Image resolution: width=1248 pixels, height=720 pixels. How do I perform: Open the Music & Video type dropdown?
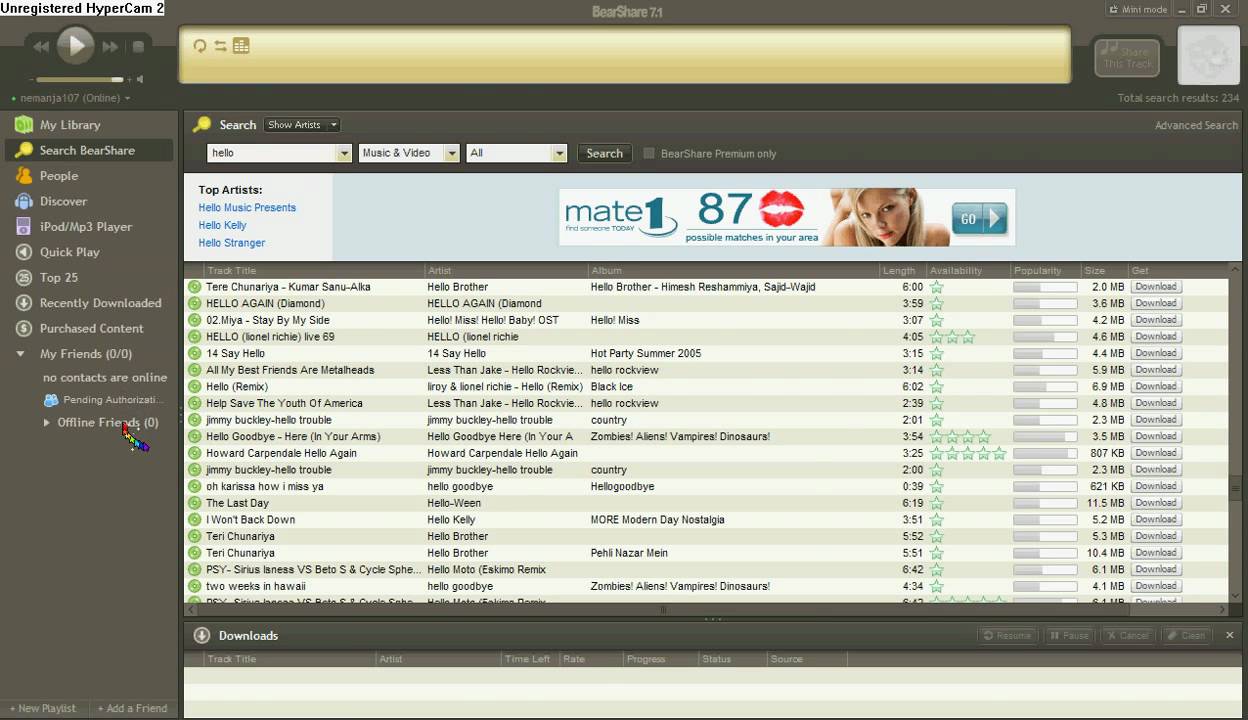tap(409, 153)
